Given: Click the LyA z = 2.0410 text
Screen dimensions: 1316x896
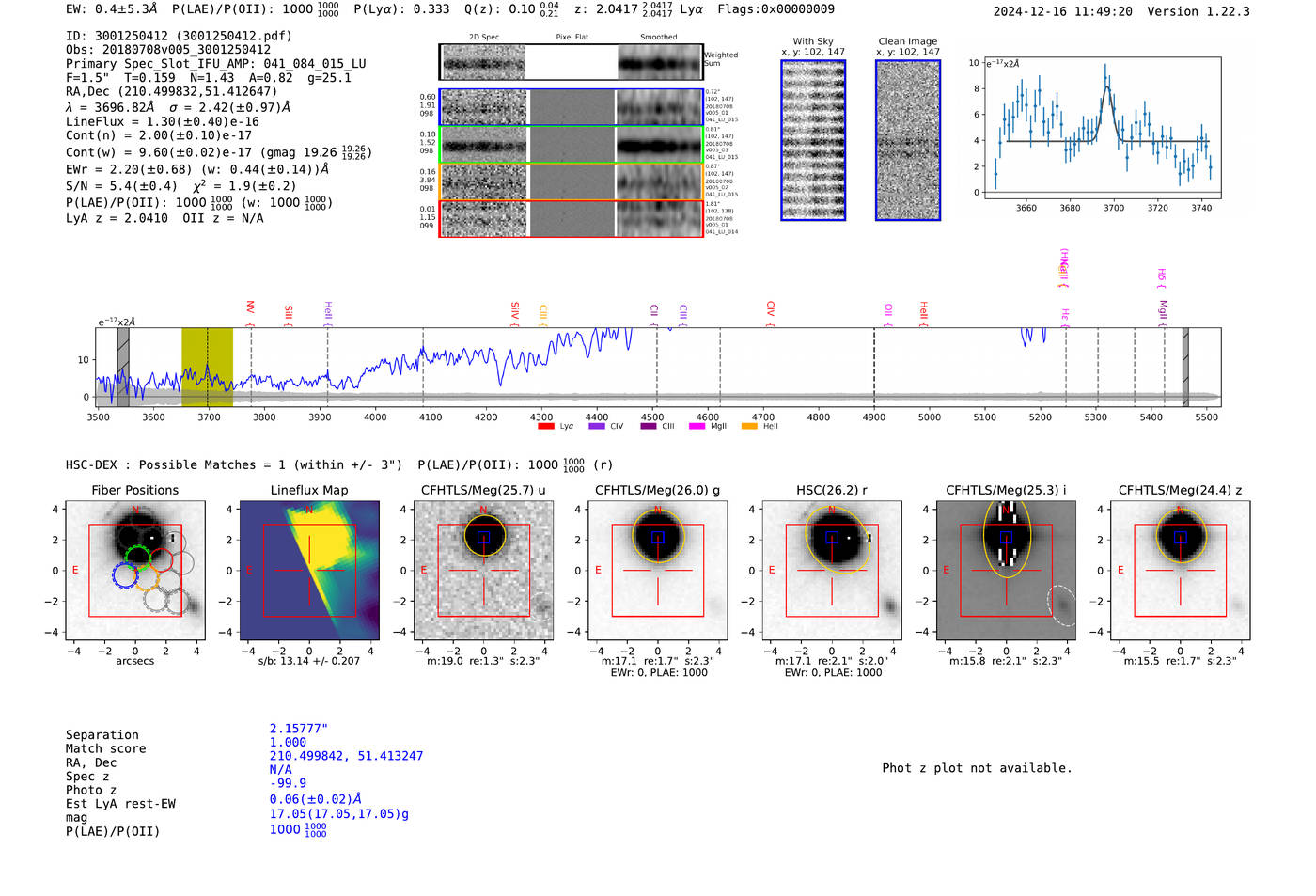Looking at the screenshot, I should pos(117,218).
